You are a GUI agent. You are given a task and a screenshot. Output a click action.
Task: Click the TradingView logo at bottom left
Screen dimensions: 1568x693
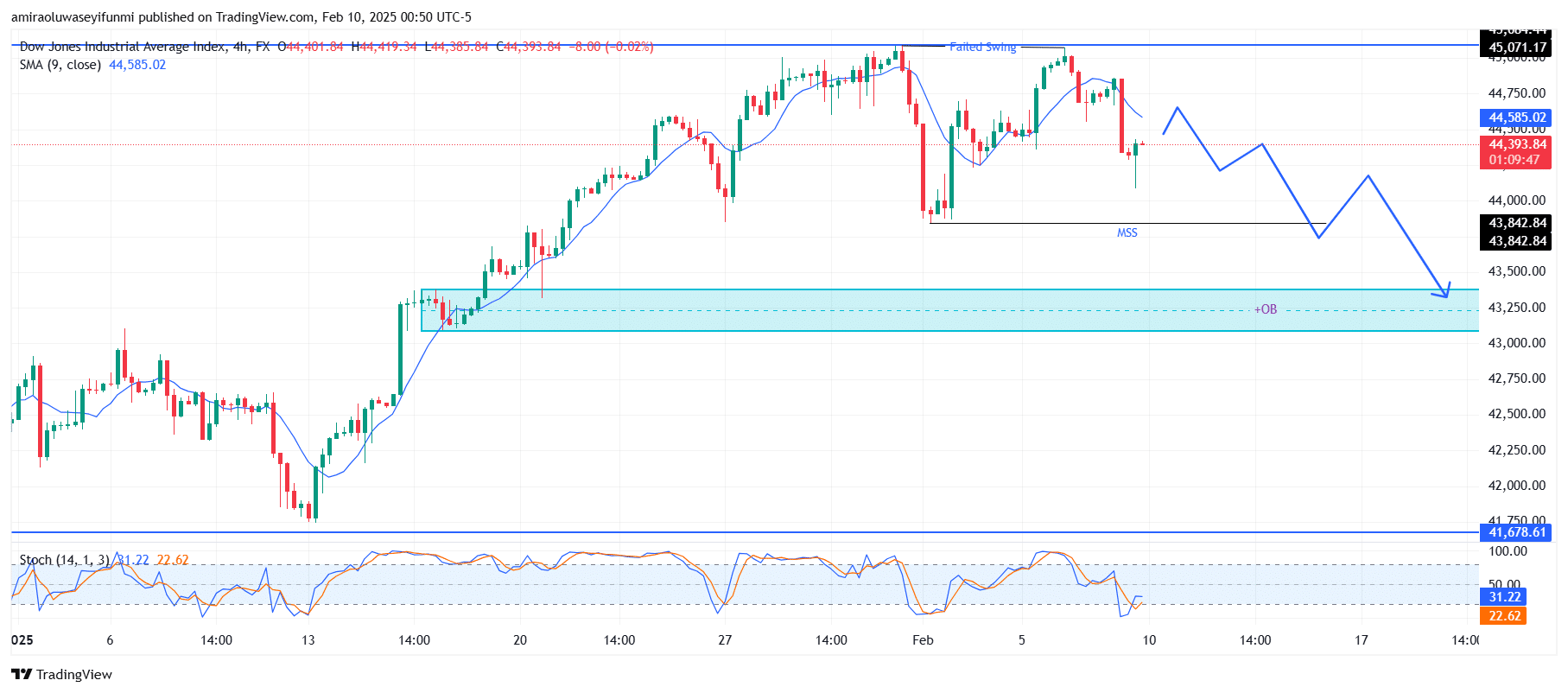point(61,674)
